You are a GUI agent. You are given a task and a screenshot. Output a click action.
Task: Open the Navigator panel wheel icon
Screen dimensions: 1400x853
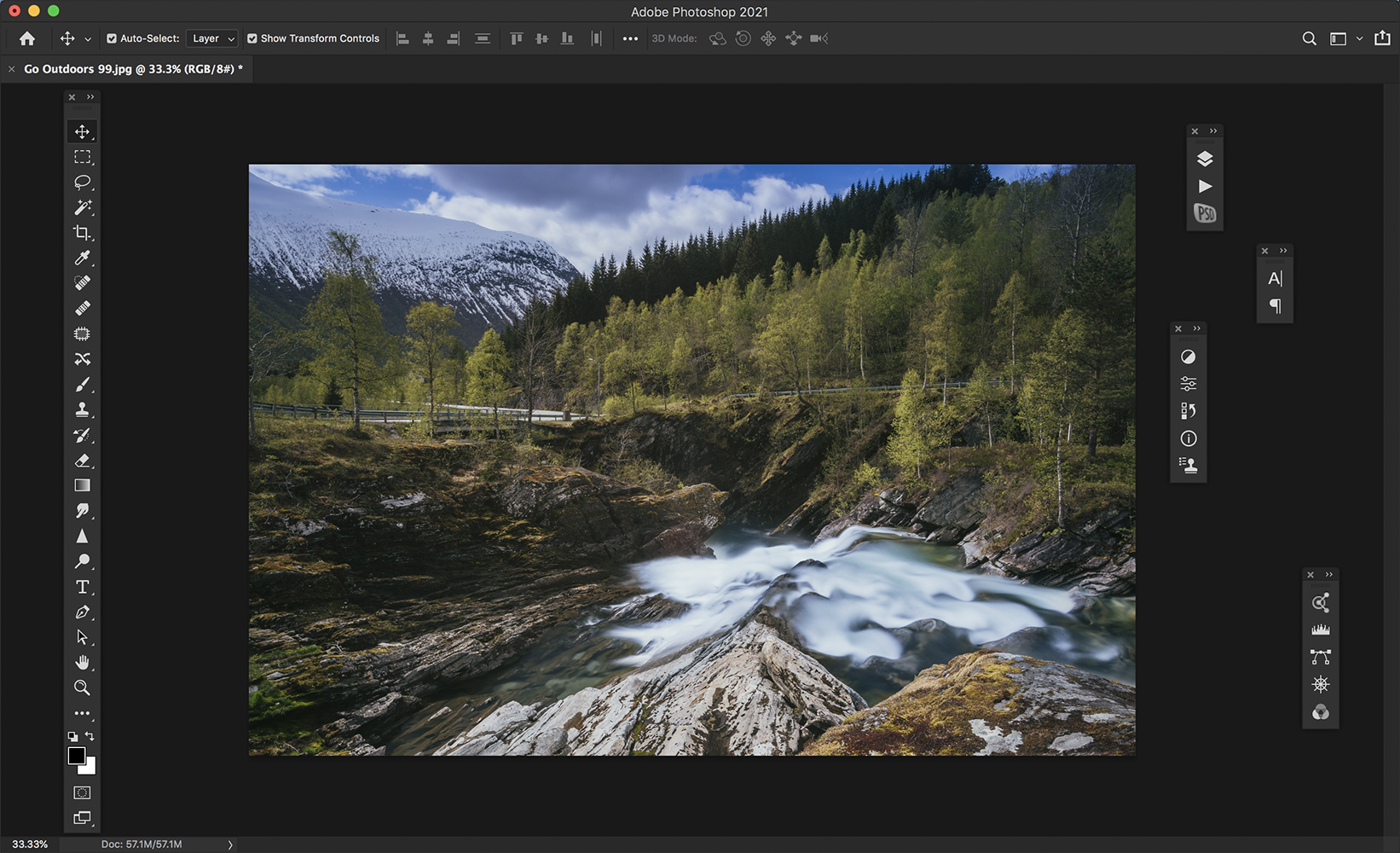coord(1321,685)
